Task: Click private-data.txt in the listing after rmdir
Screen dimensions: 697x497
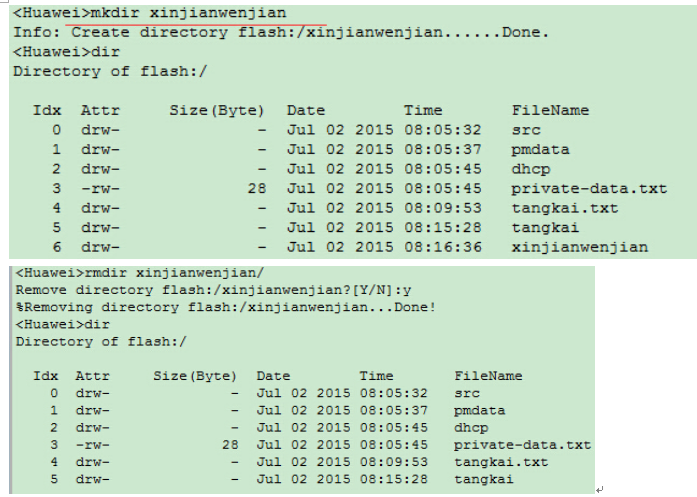Action: [x=522, y=445]
